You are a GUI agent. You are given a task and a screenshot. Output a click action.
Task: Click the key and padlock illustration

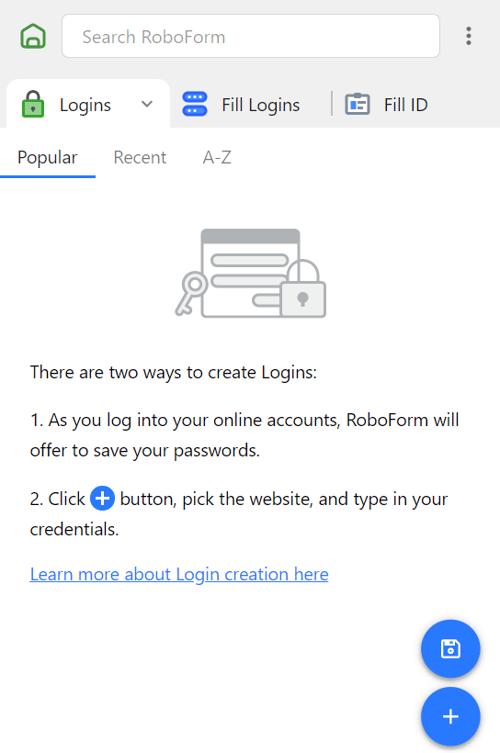[250, 273]
